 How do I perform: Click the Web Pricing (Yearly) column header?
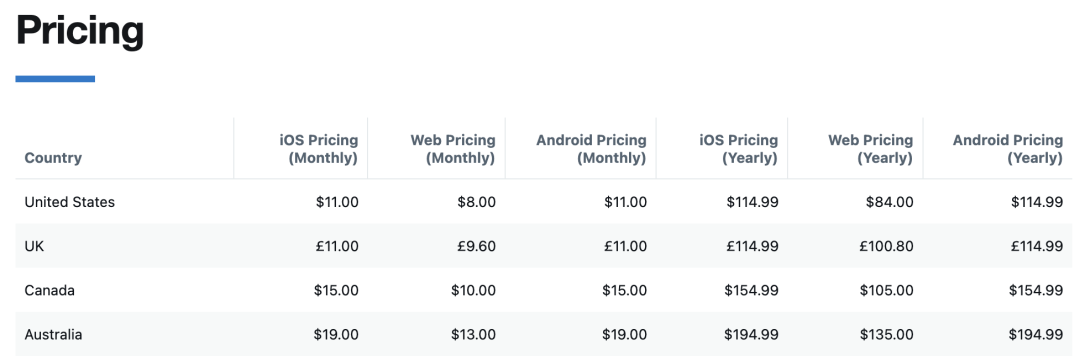tap(871, 149)
